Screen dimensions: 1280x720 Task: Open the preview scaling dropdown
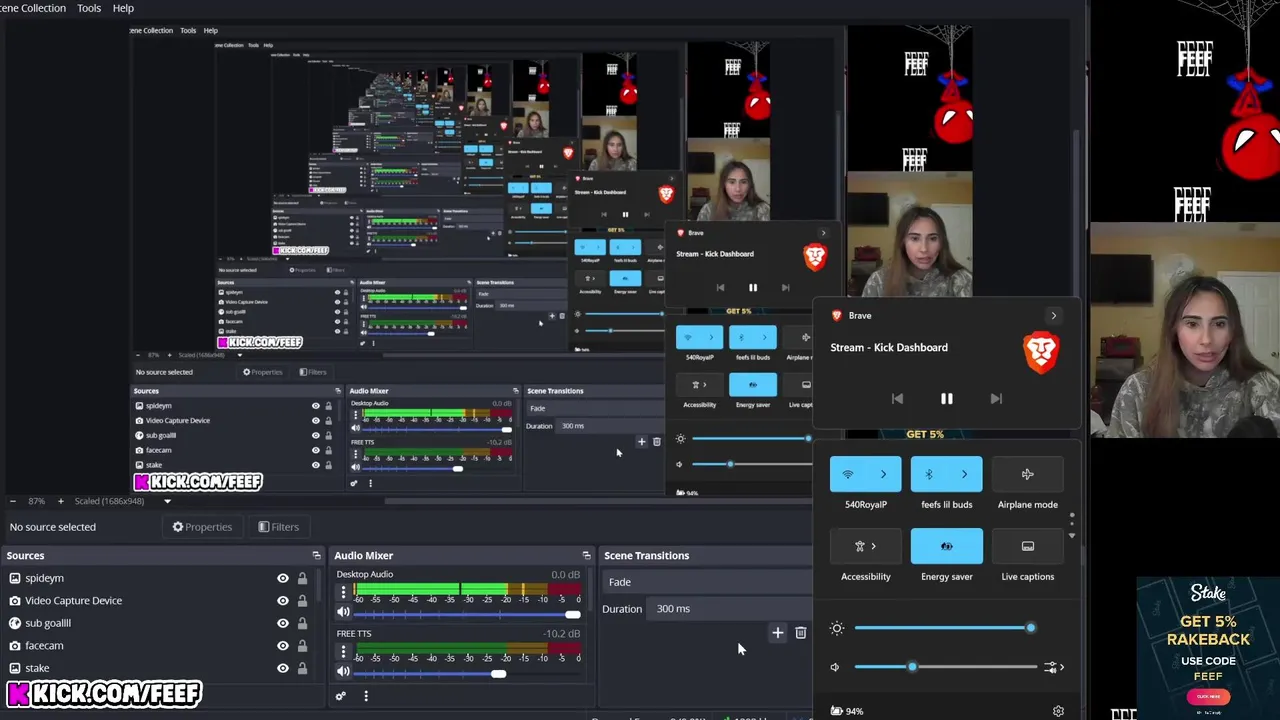(x=167, y=501)
